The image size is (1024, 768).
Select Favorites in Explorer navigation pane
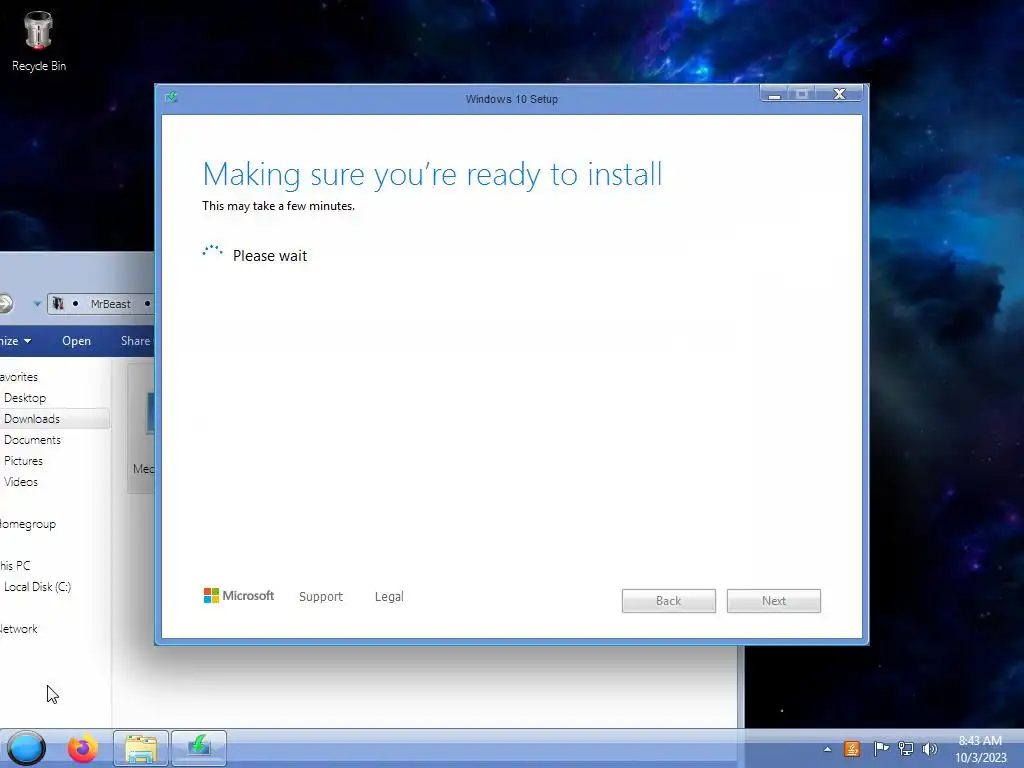click(x=19, y=377)
